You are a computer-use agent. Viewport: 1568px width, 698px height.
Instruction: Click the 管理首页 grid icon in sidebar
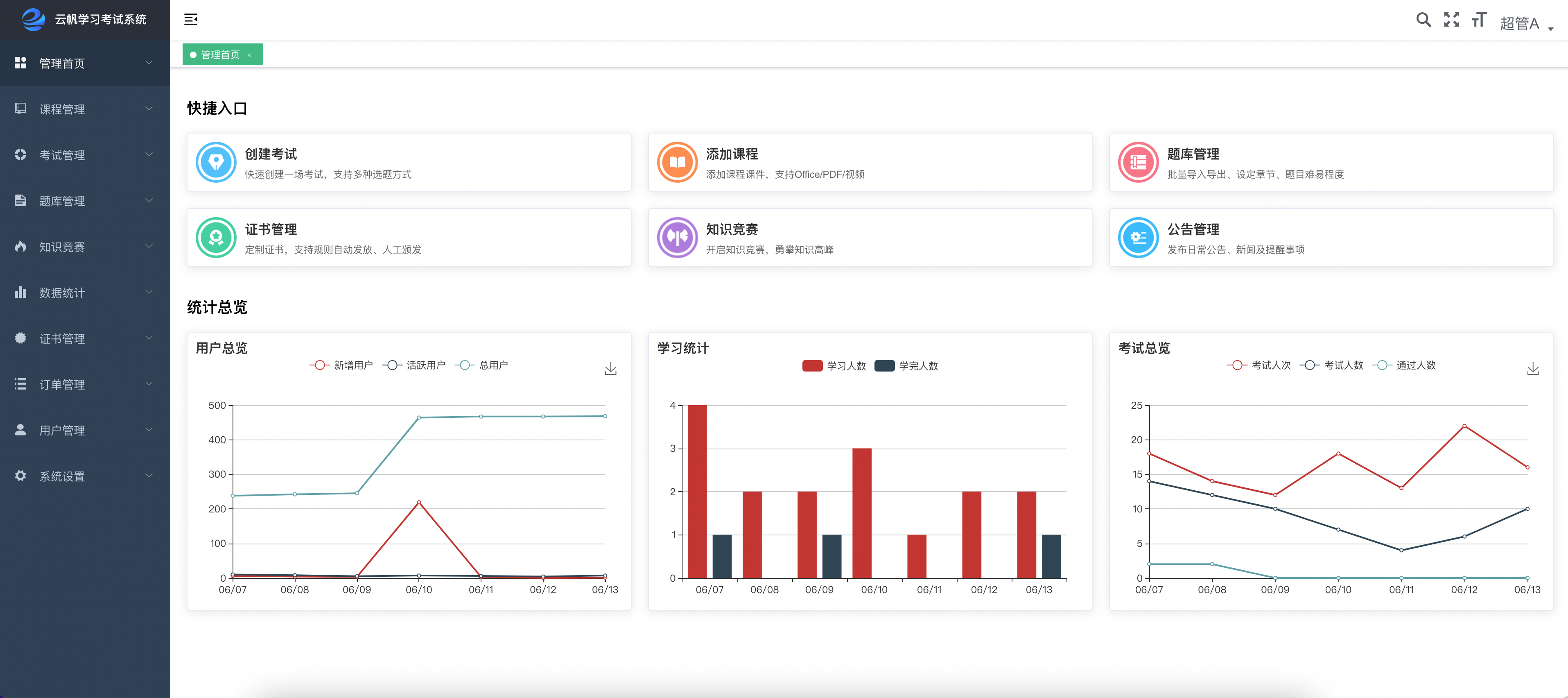[x=21, y=63]
